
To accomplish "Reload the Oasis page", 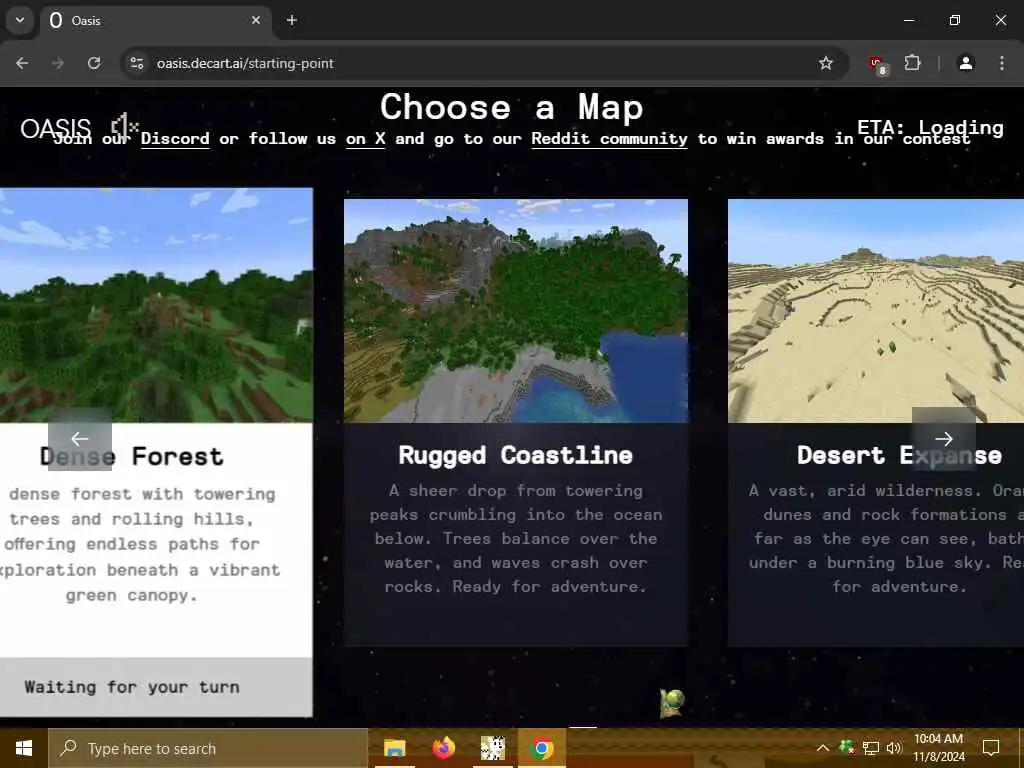I will pos(94,63).
